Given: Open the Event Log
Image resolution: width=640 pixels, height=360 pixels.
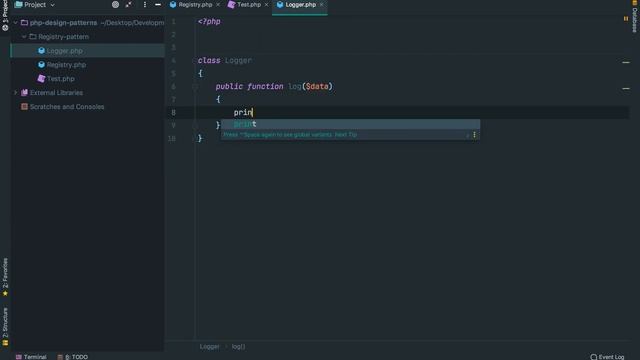Looking at the screenshot, I should tap(607, 357).
